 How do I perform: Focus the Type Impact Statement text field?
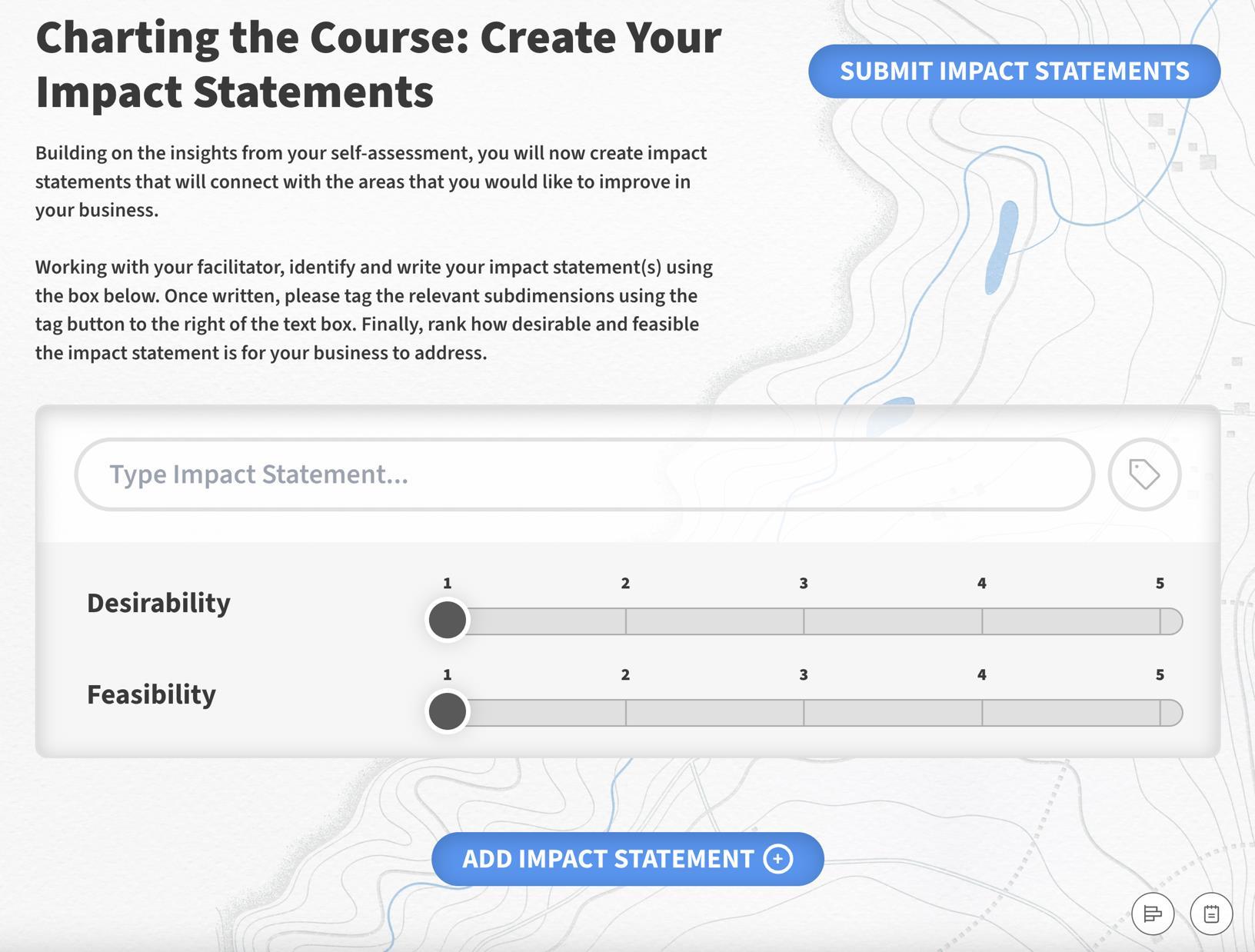584,474
